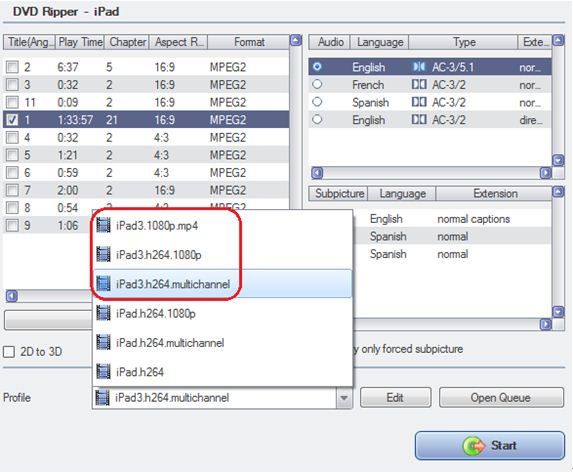Select the English AC-3/5.1 audio track
This screenshot has width=573, height=474.
[x=317, y=67]
